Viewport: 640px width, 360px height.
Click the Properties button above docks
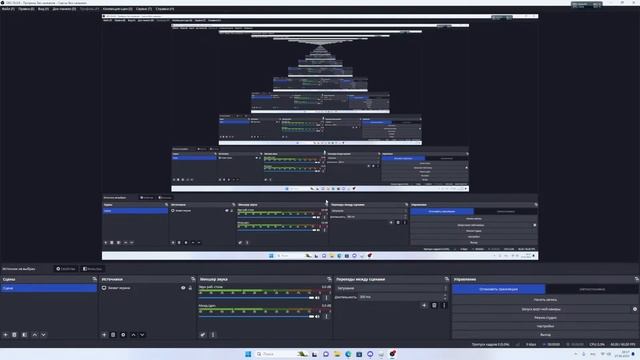pyautogui.click(x=66, y=269)
